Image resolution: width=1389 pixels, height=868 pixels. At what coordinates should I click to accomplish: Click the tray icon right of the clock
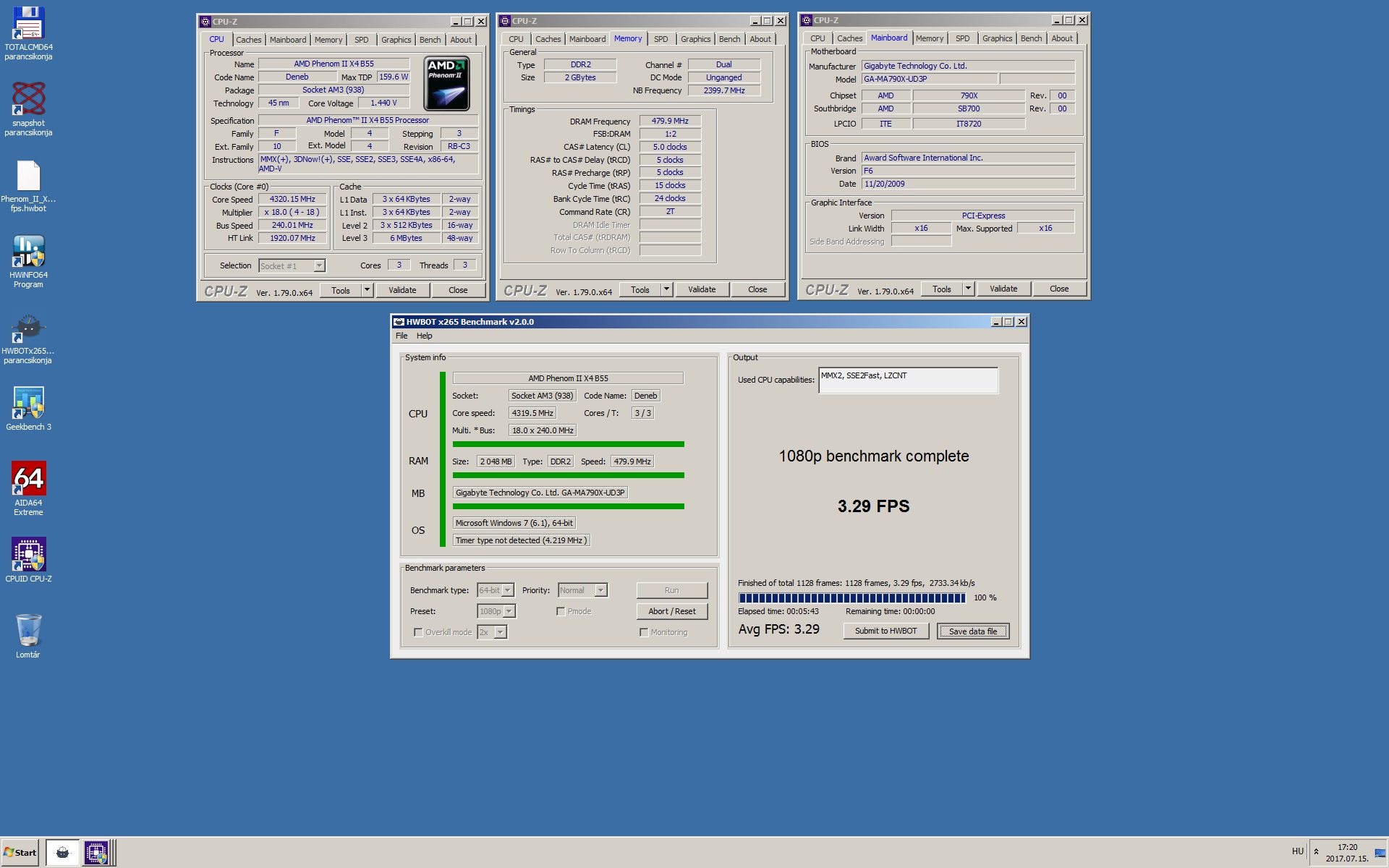pyautogui.click(x=1380, y=853)
